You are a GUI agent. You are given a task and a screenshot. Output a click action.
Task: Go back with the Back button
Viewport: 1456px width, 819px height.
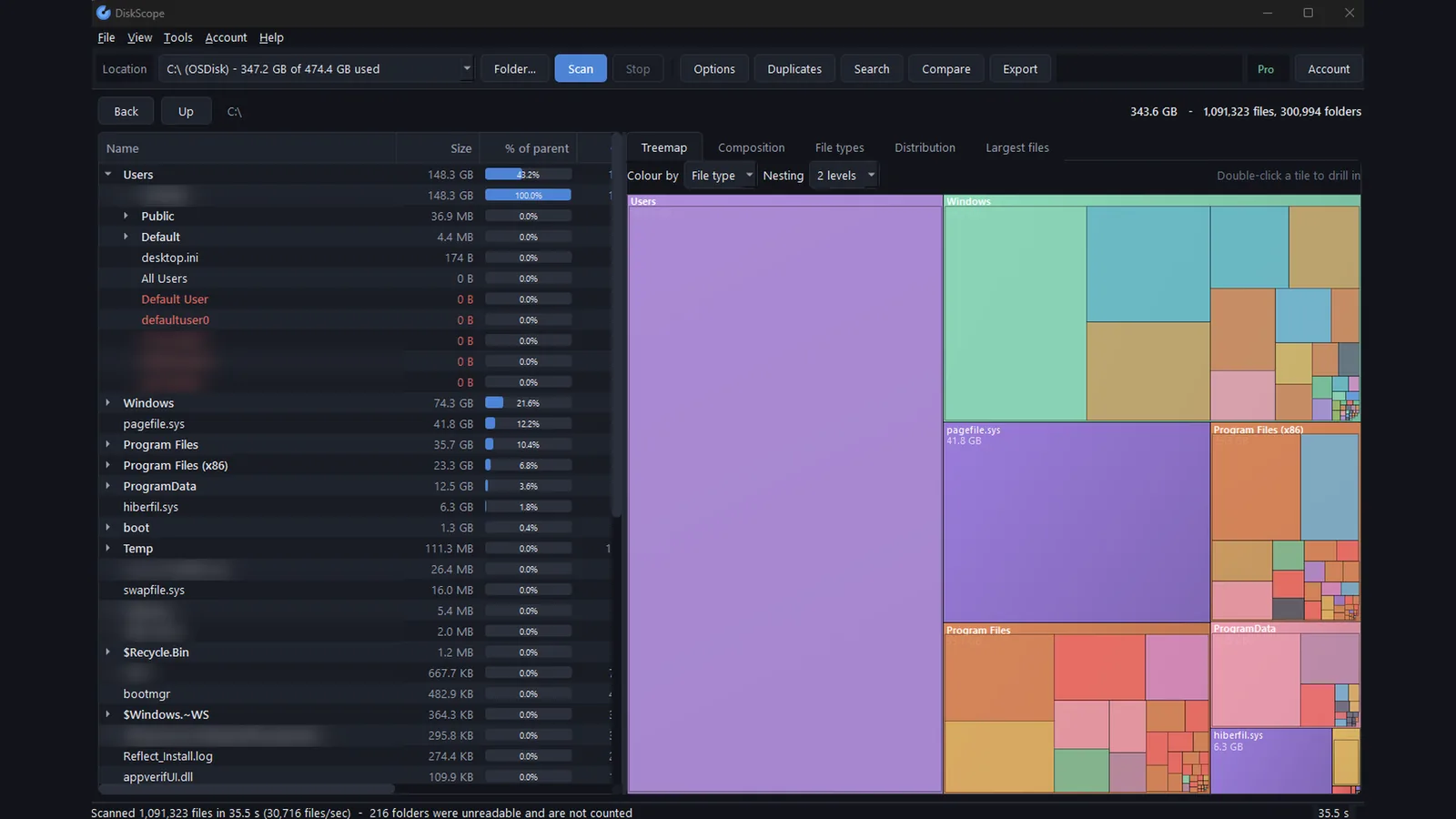126,111
